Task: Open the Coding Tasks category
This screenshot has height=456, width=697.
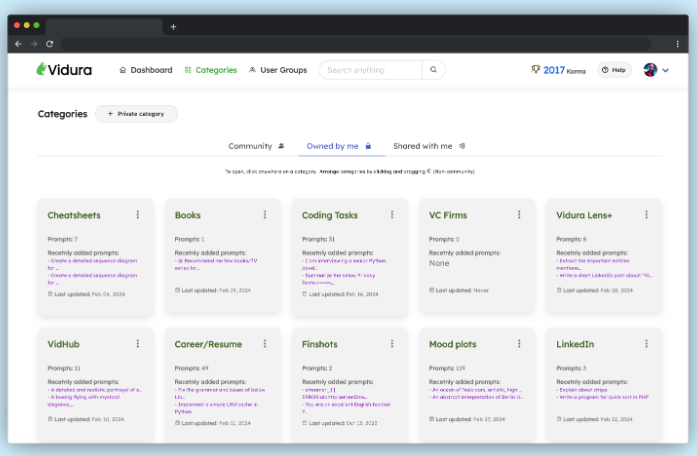Action: point(350,257)
